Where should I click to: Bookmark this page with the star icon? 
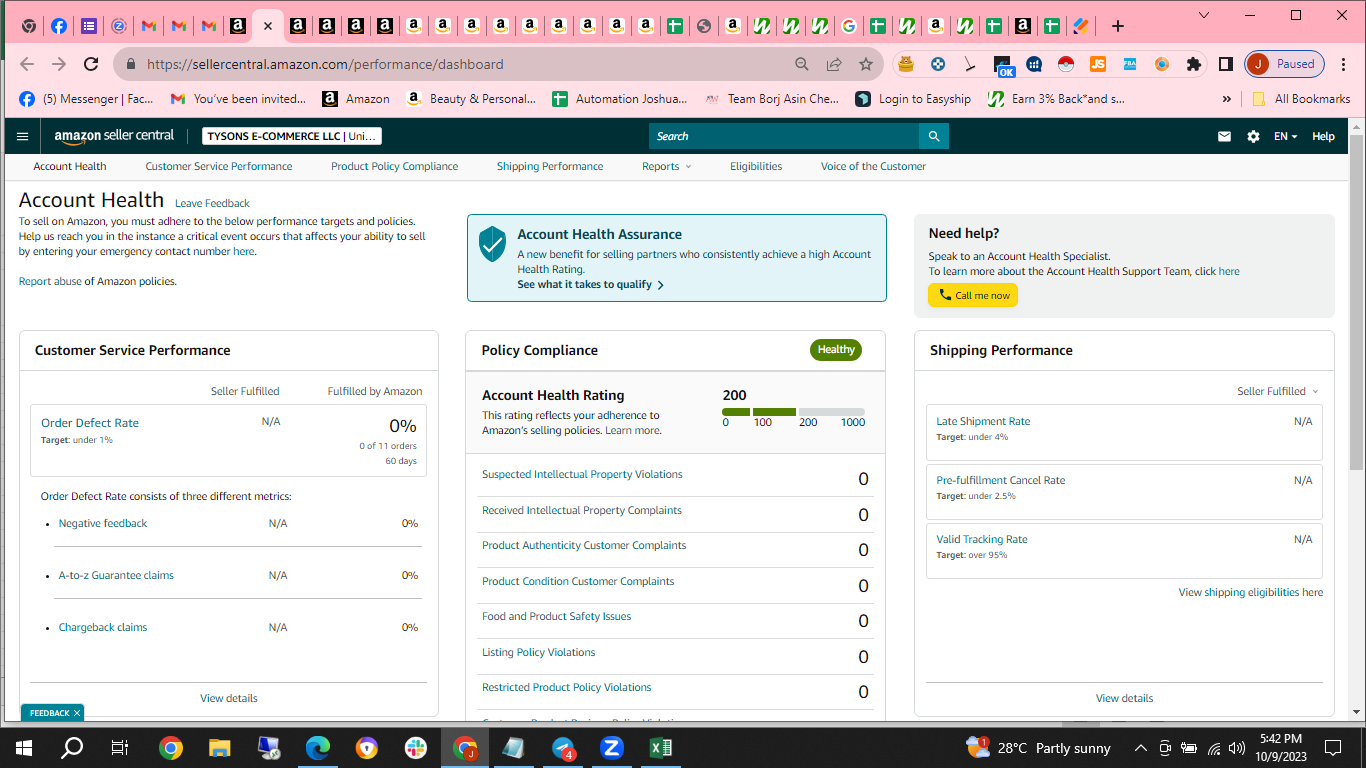point(866,64)
